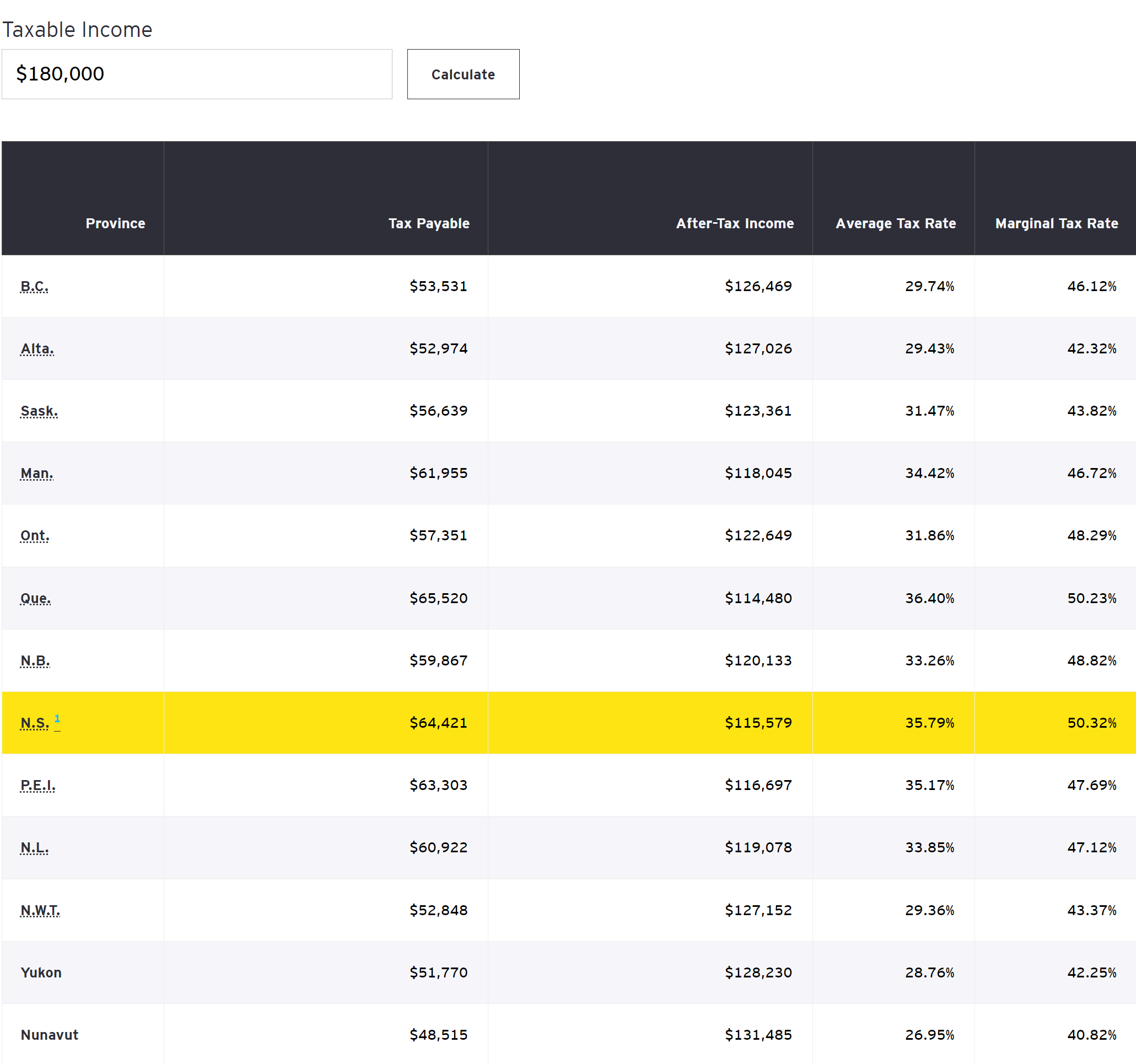Image resolution: width=1136 pixels, height=1064 pixels.
Task: Click the Ont. province abbreviation
Action: [35, 535]
